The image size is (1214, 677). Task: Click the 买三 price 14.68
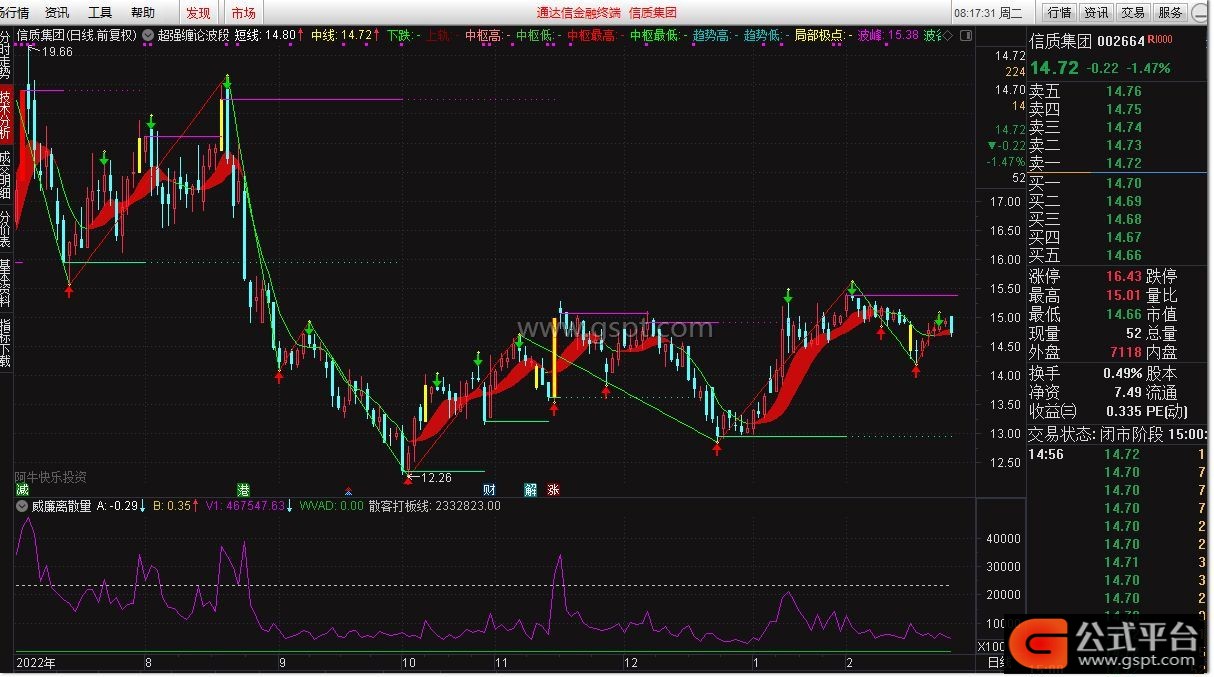click(1123, 219)
